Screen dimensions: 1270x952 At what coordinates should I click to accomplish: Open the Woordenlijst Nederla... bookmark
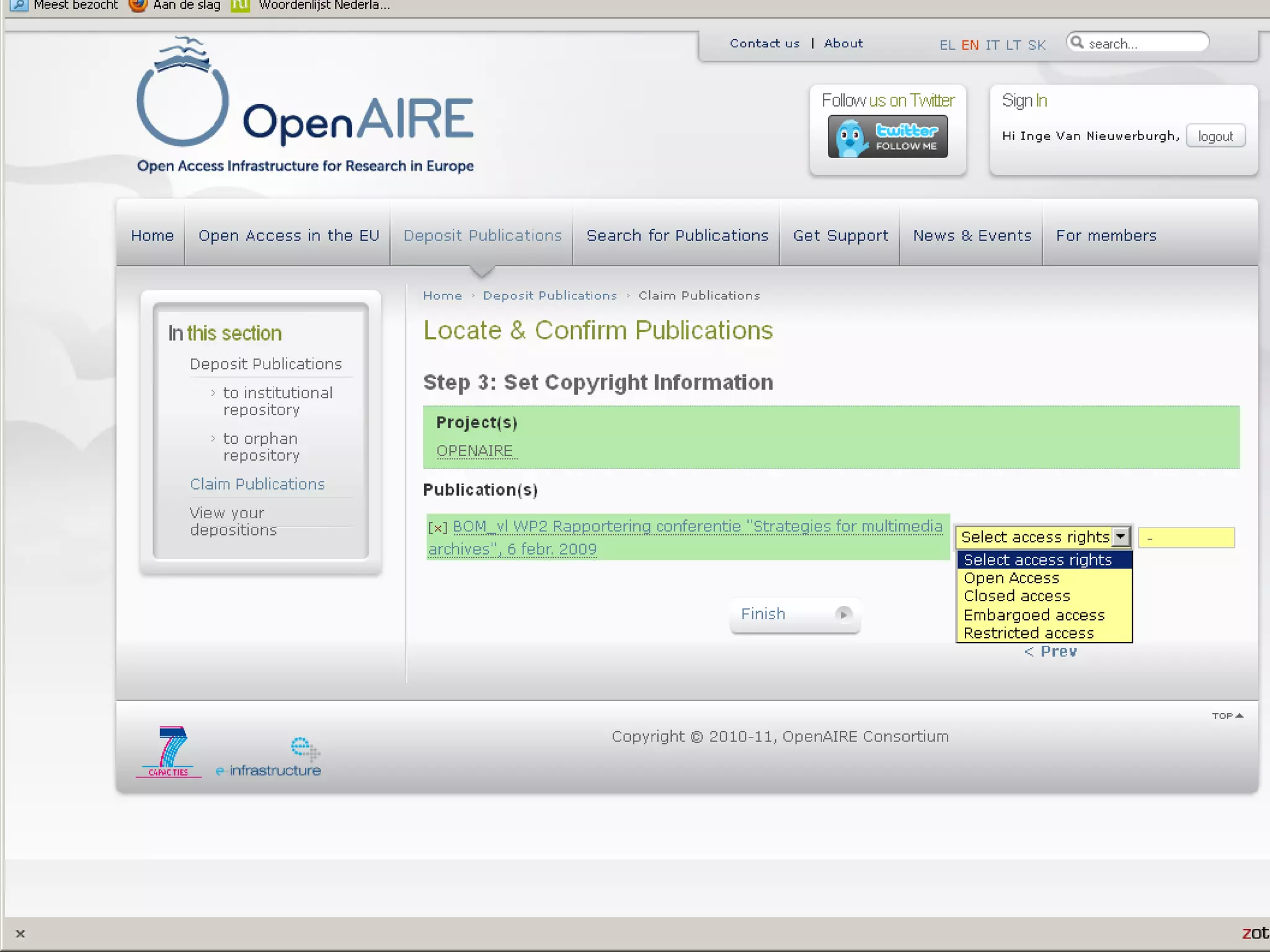[311, 6]
